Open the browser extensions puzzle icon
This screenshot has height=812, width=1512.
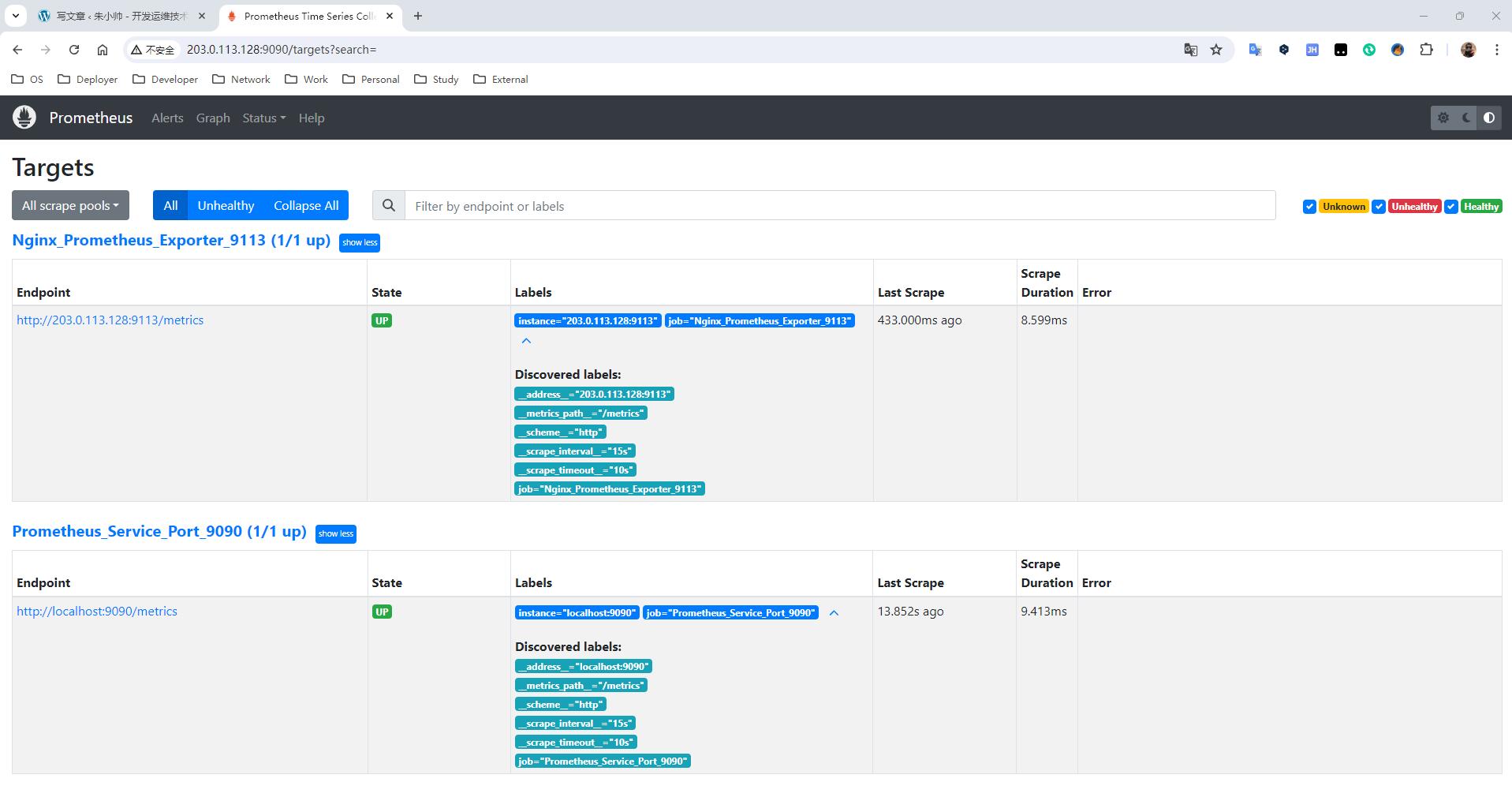1426,50
